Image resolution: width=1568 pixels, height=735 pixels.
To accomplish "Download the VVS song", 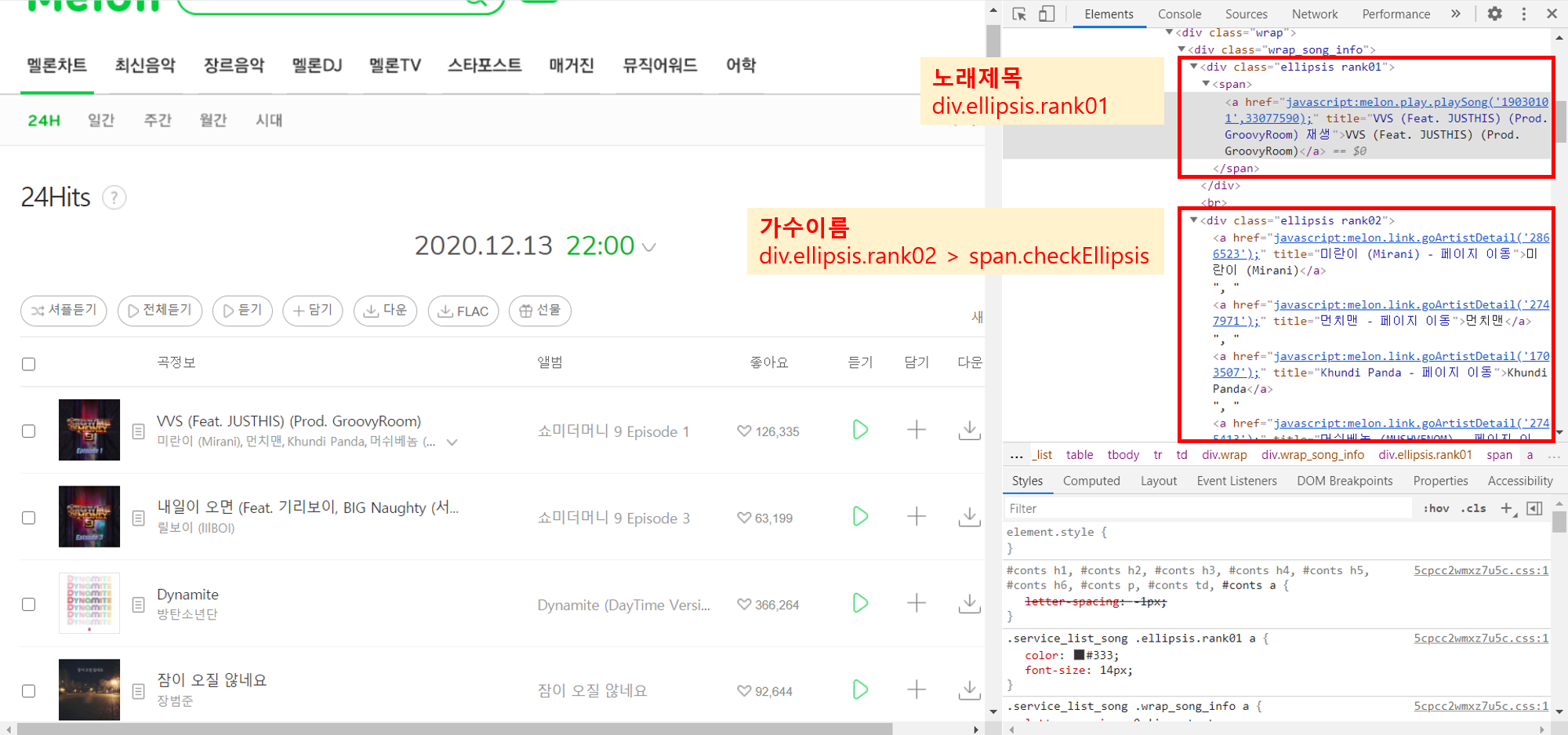I will (x=970, y=430).
